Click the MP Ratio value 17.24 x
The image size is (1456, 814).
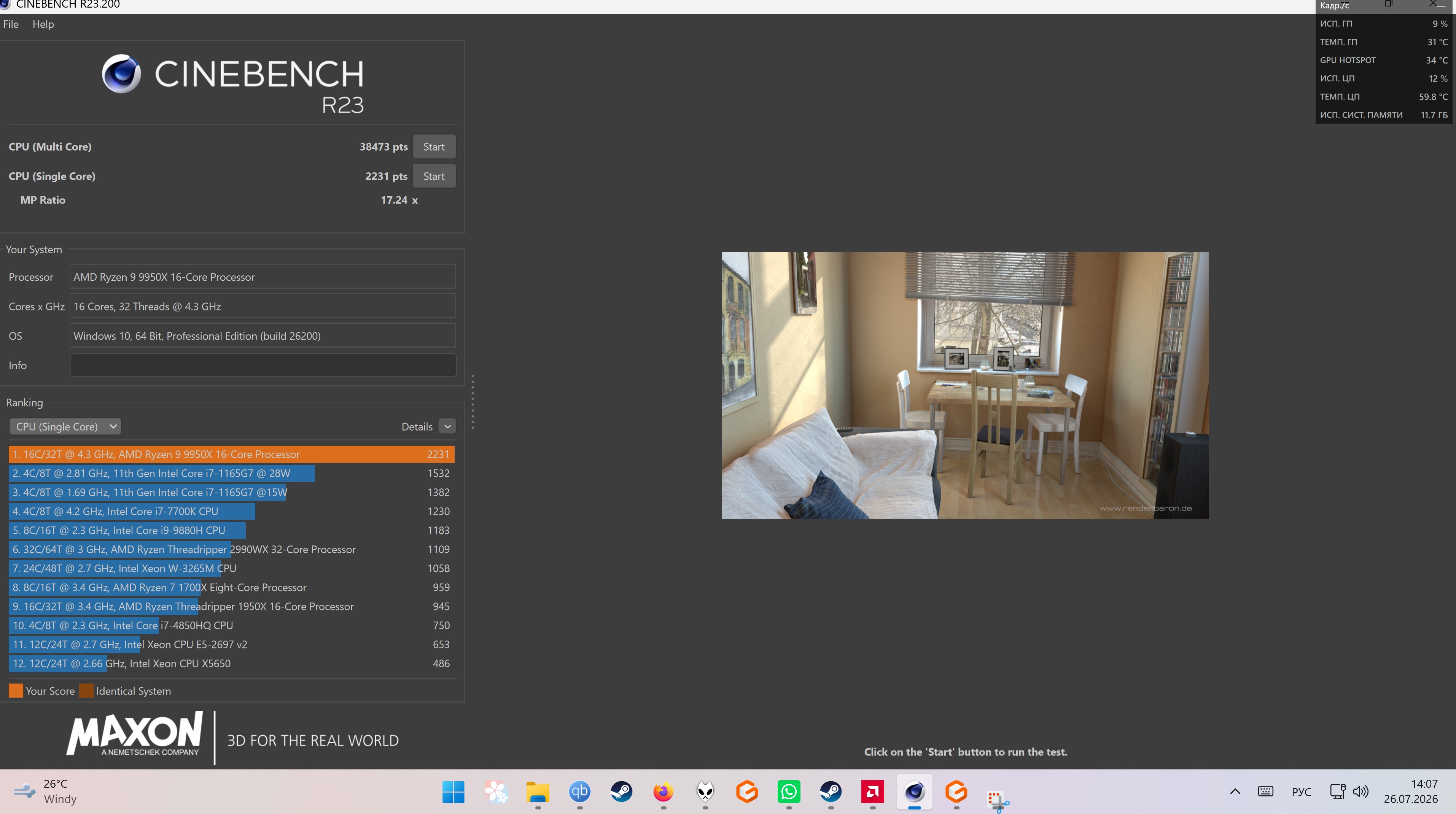(x=399, y=200)
